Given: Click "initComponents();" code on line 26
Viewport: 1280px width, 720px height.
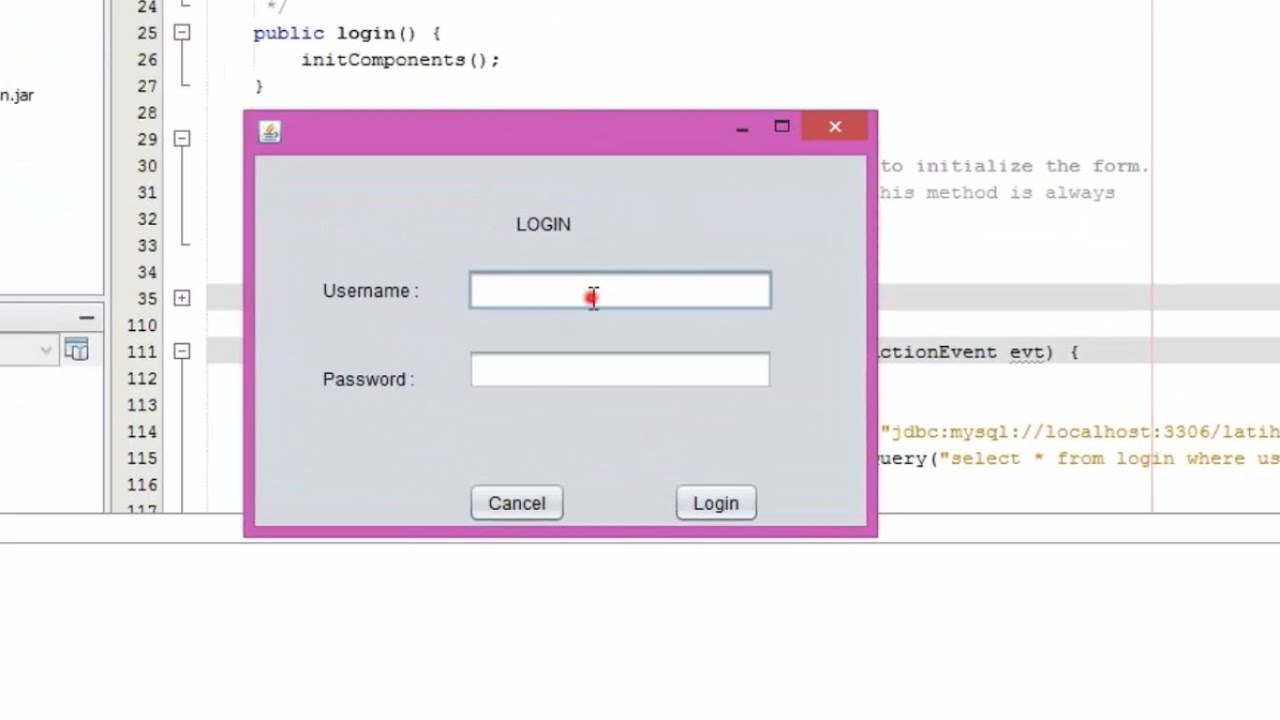Looking at the screenshot, I should [x=400, y=60].
